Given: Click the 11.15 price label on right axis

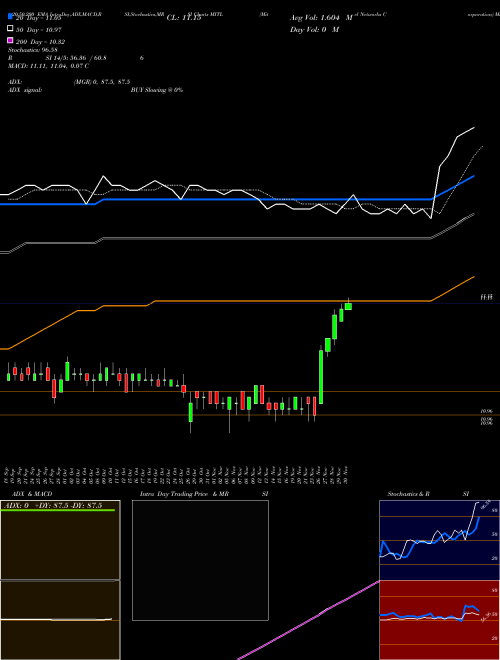Looking at the screenshot, I should 487,297.
